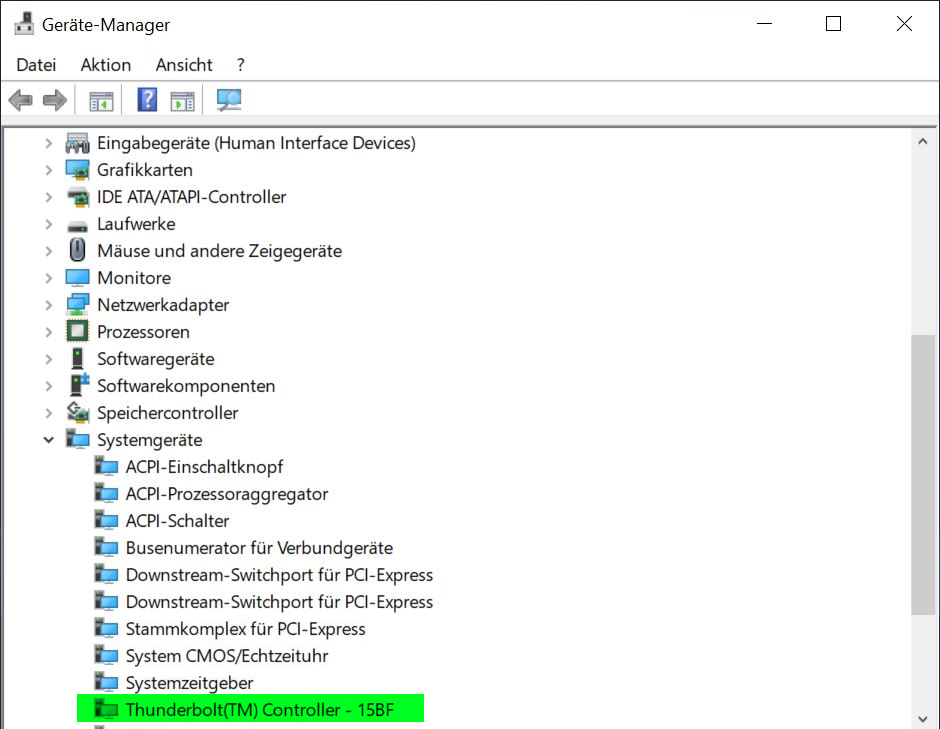Expand the Eingabegeräte category
This screenshot has height=729, width=940.
point(49,143)
